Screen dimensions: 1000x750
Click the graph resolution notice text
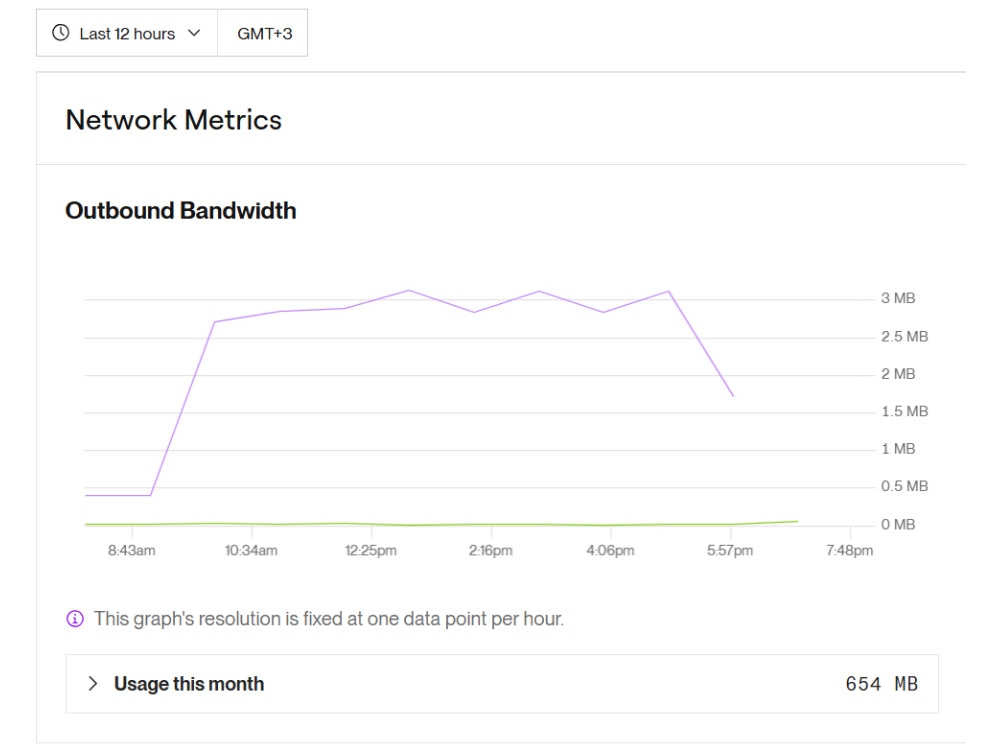[x=329, y=619]
